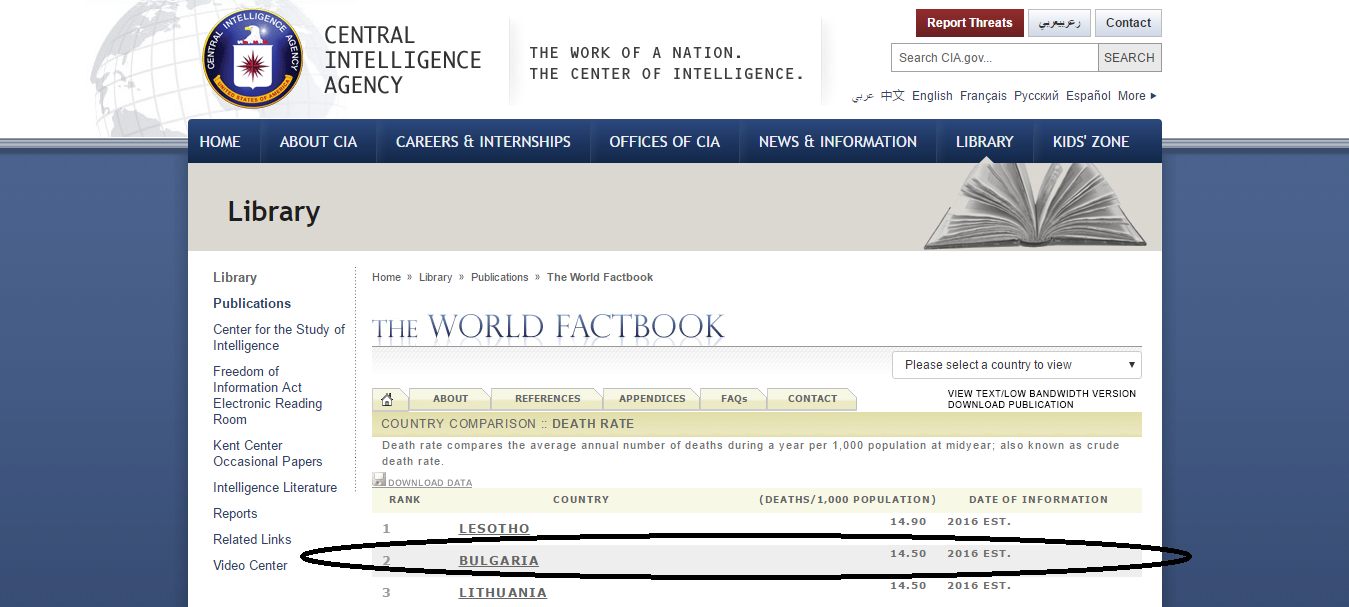Open Intelligence Literature sidebar link

coord(275,488)
